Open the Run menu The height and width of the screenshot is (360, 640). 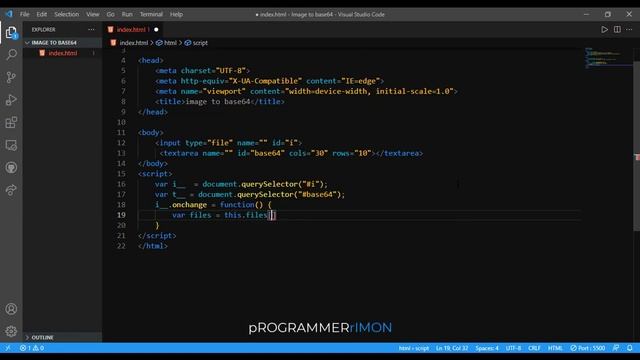pos(127,14)
